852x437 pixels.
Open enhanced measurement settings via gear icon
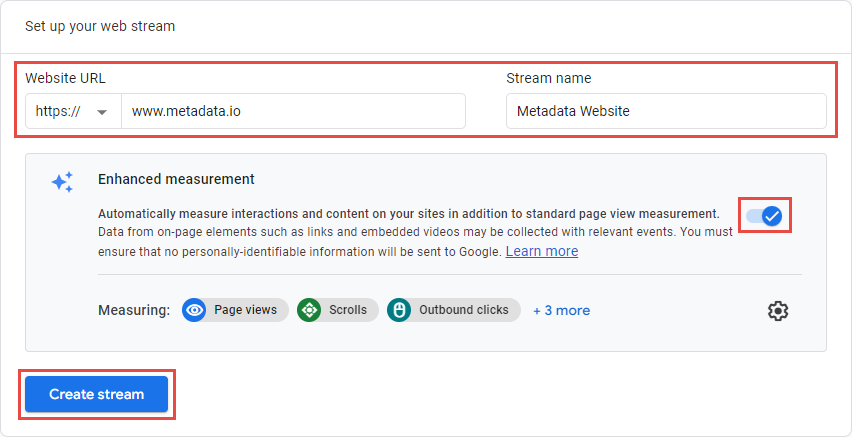coord(777,311)
